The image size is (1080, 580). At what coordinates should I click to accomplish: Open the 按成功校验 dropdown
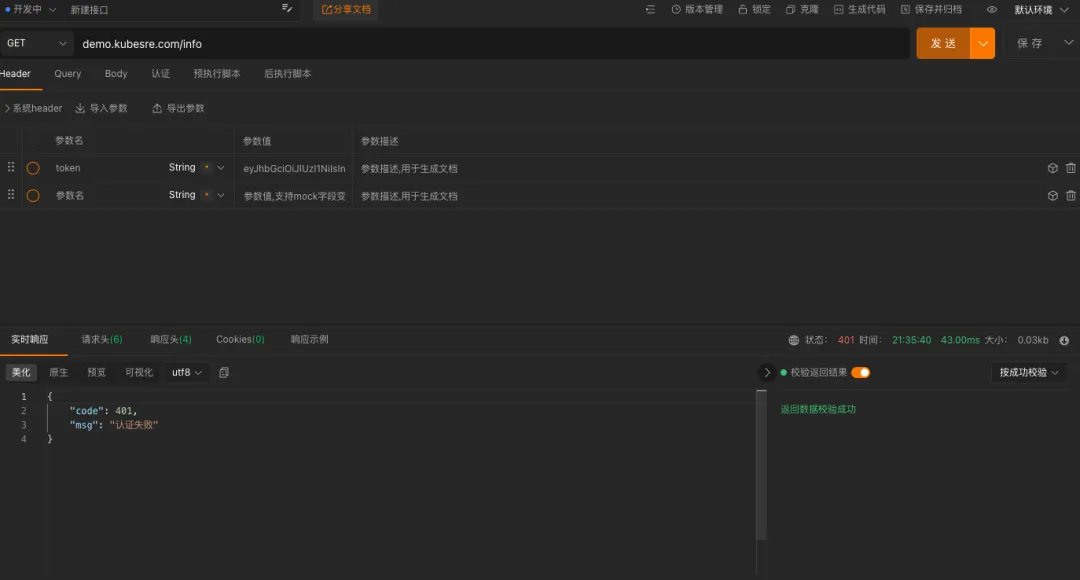click(x=1028, y=373)
